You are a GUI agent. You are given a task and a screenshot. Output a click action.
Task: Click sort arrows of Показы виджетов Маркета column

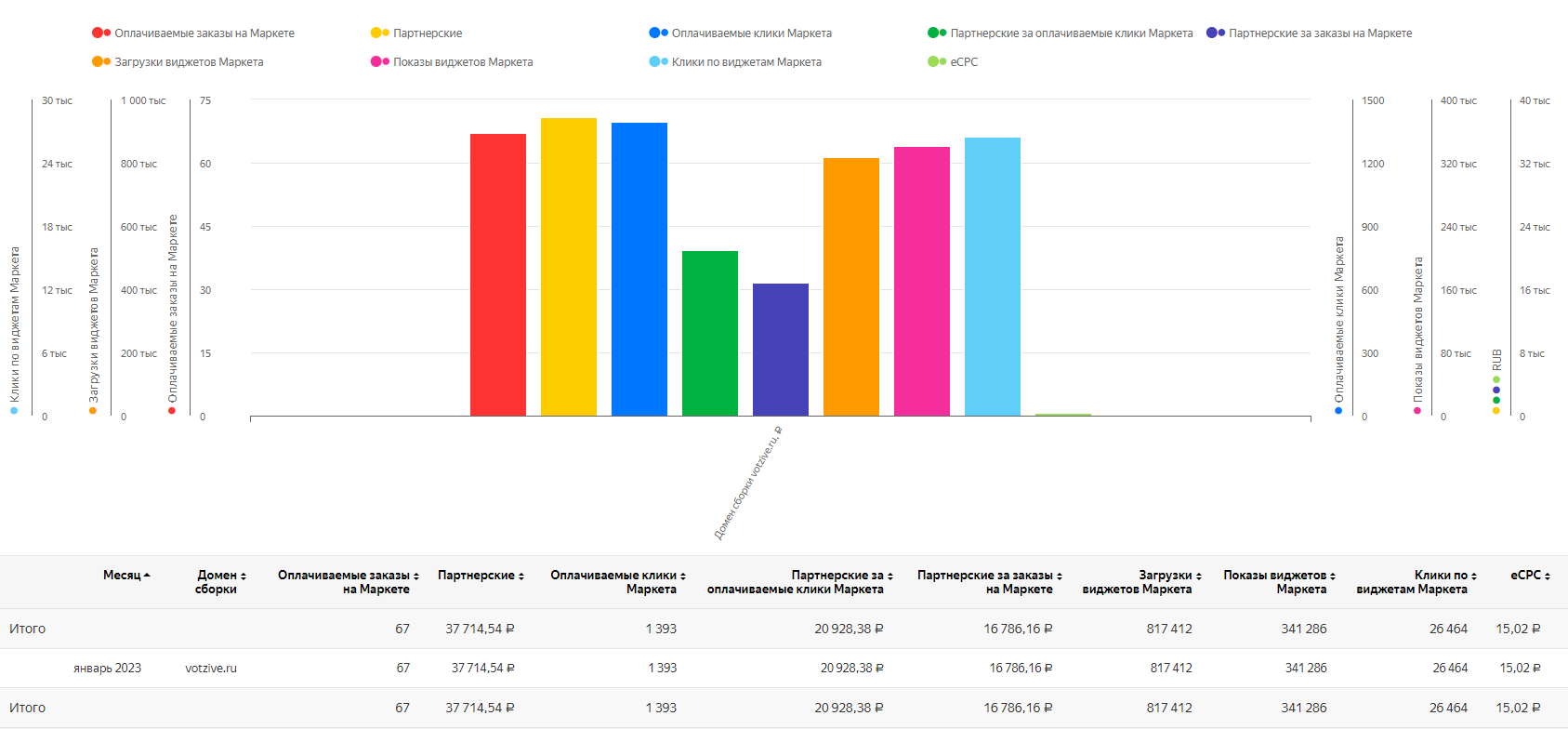(x=1333, y=577)
